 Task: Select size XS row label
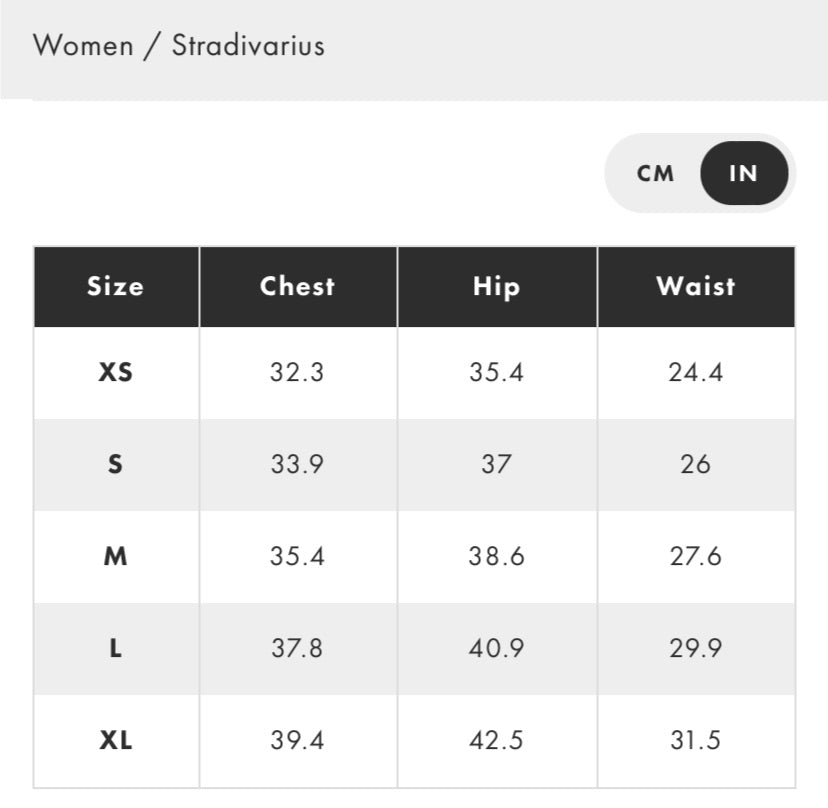(116, 372)
